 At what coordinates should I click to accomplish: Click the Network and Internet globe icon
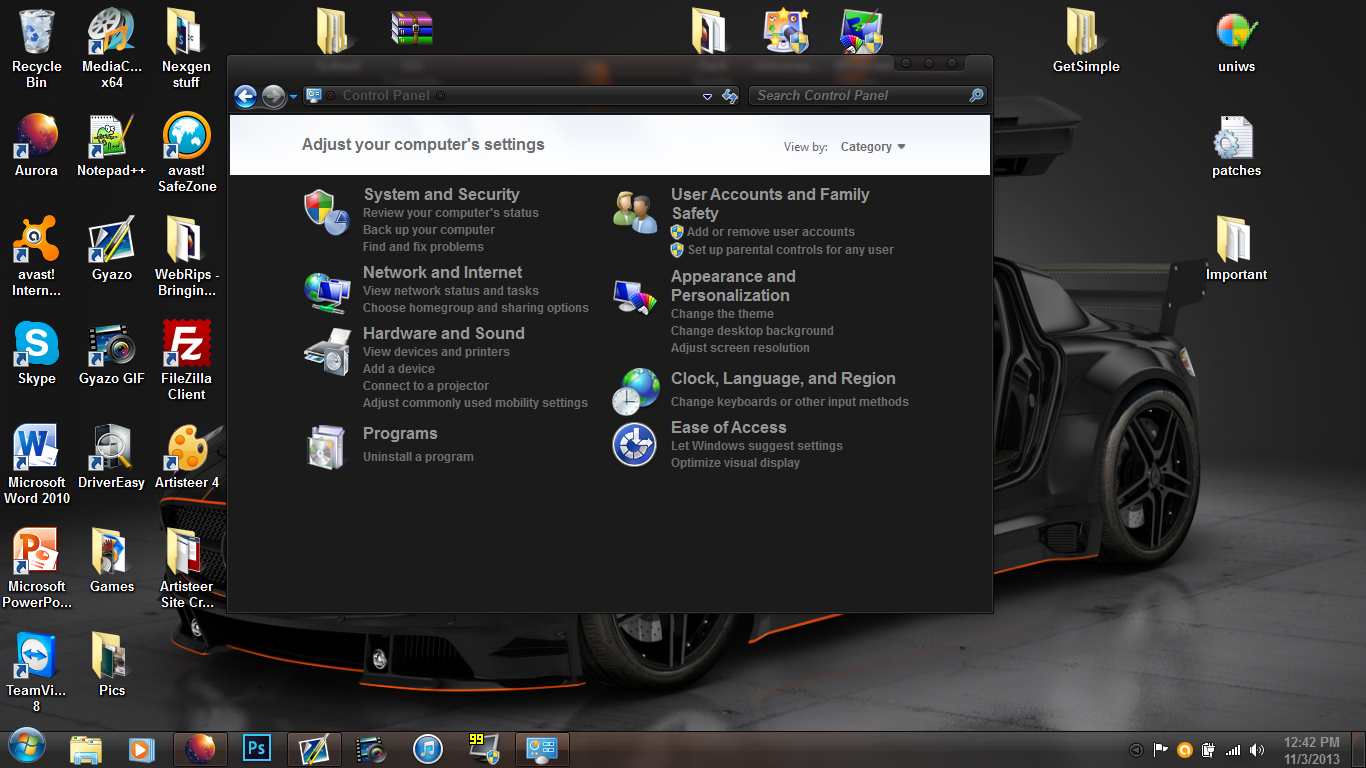pos(326,290)
